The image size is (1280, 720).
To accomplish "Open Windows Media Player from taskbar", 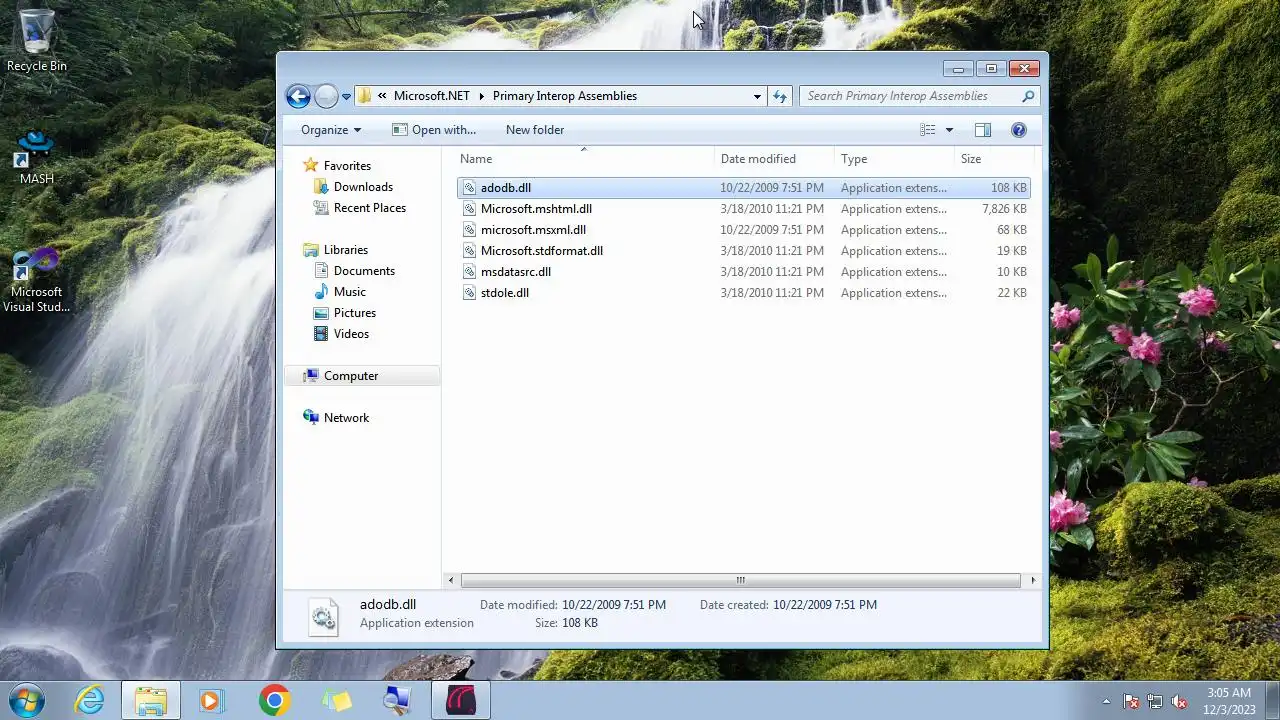I will 211,700.
